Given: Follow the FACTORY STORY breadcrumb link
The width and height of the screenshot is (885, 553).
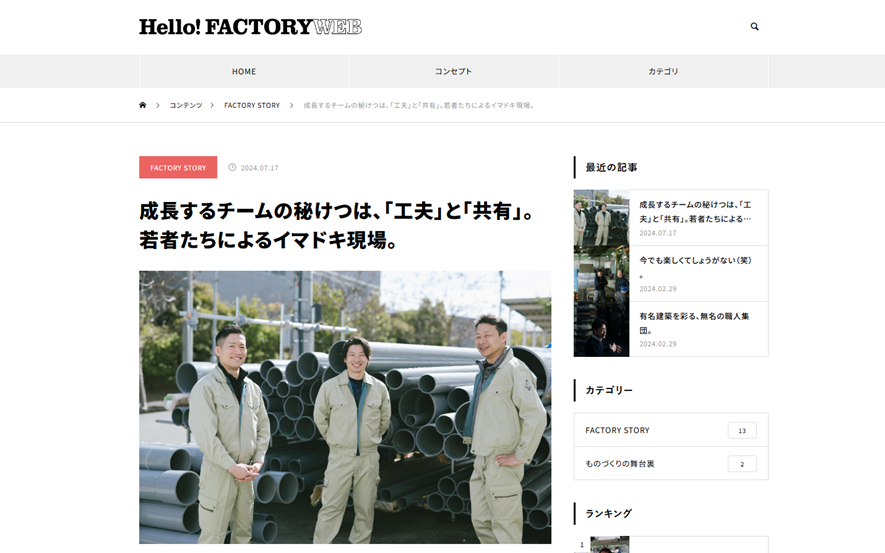Looking at the screenshot, I should [252, 106].
